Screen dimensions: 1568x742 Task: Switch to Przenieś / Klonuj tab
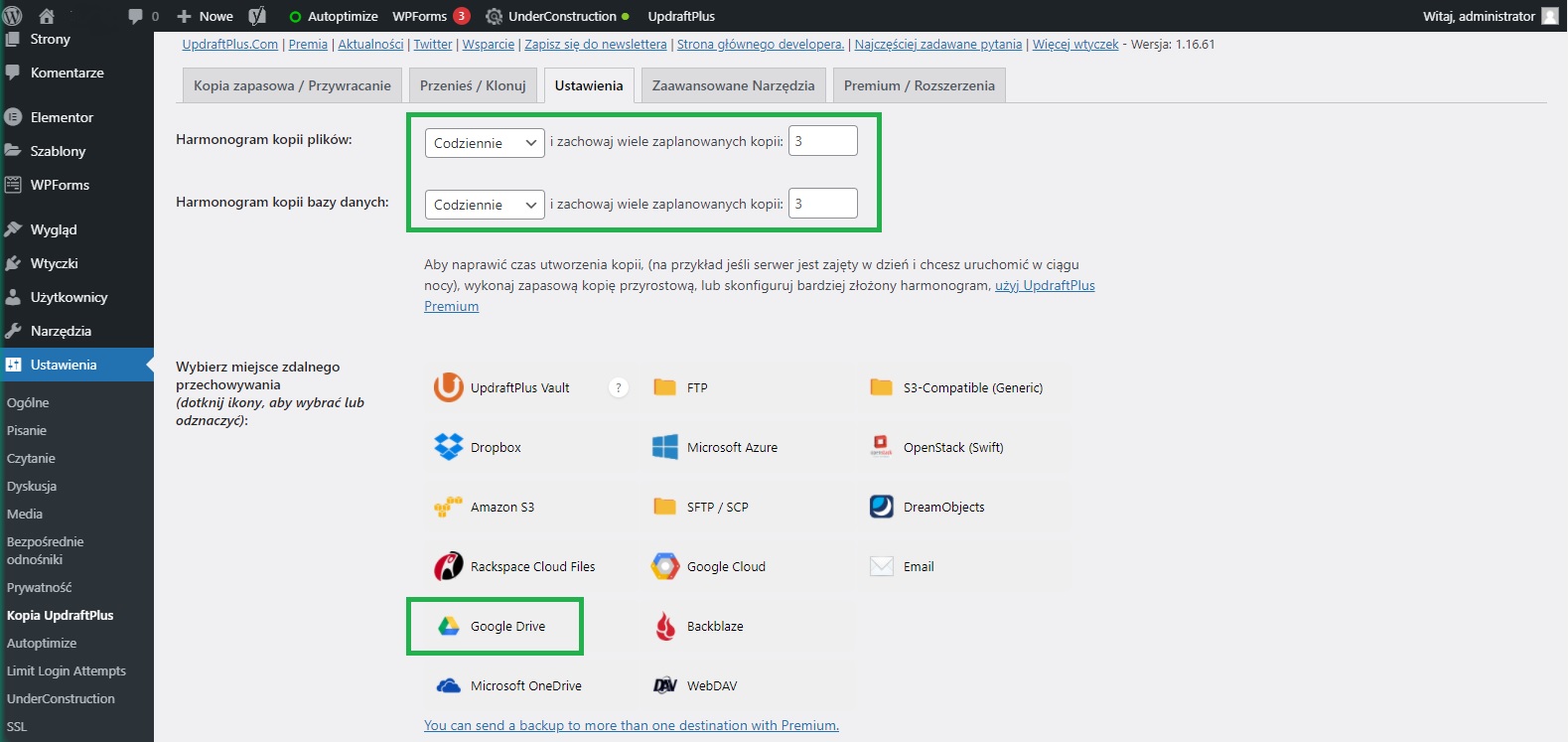(473, 85)
